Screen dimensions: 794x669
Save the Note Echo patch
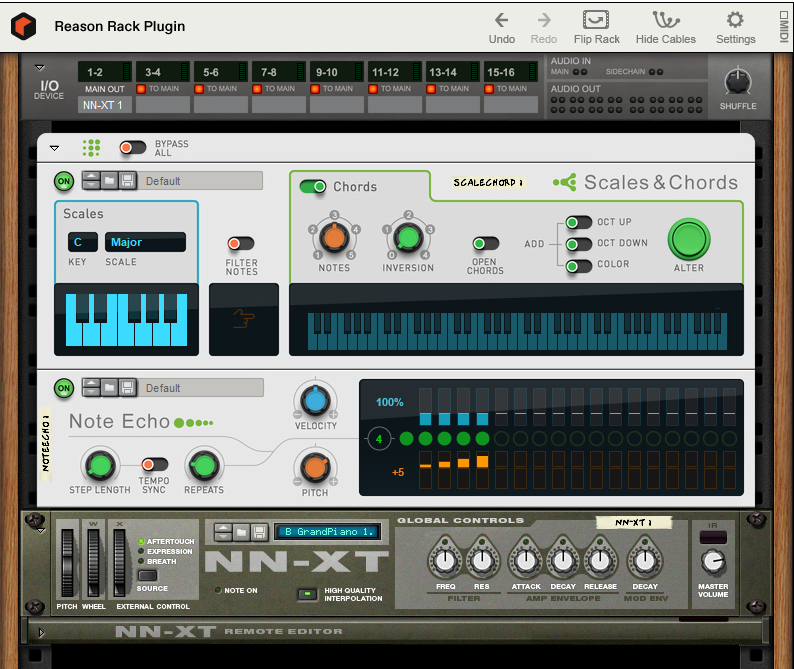click(x=127, y=388)
